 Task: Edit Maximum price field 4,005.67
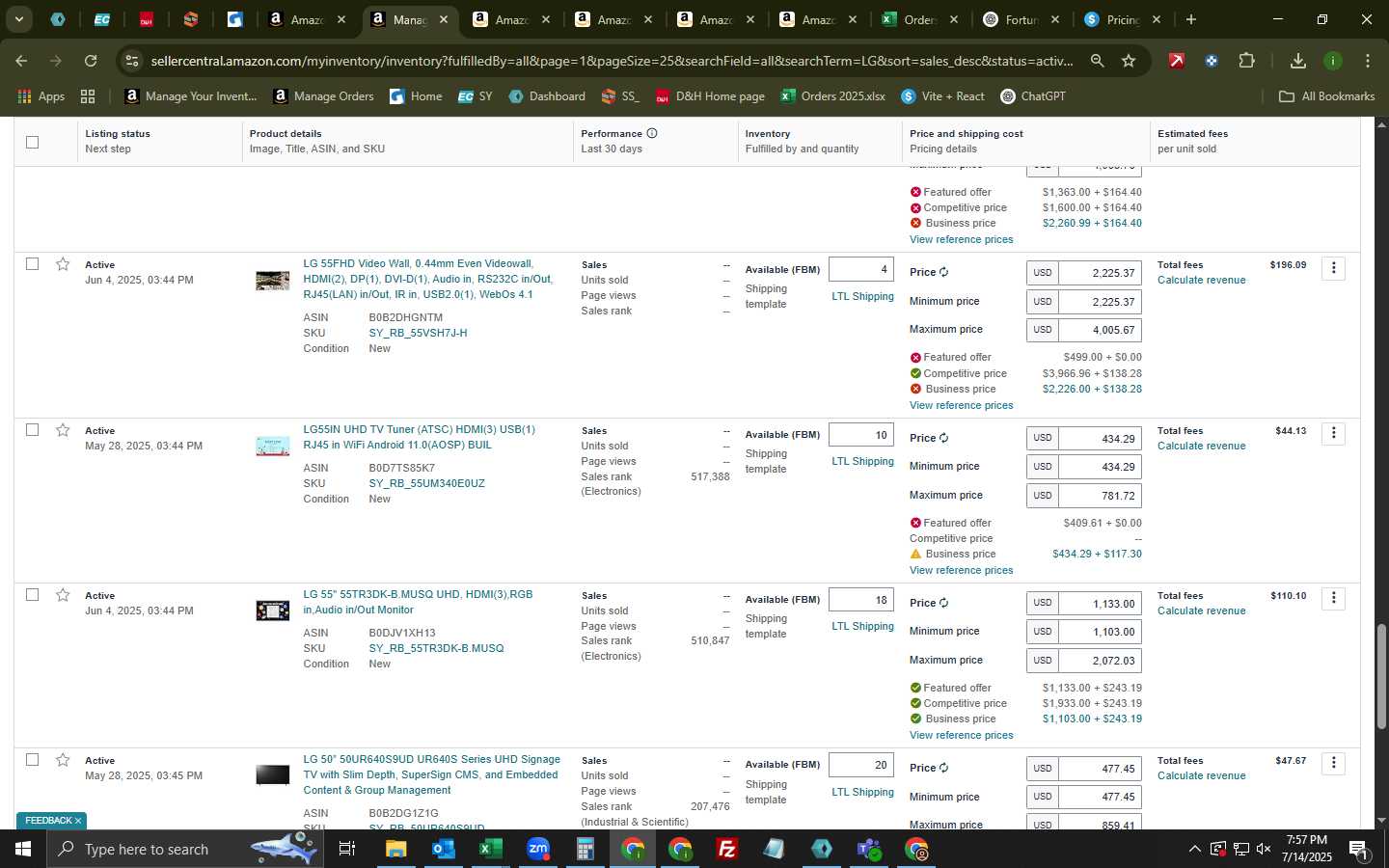click(1100, 330)
